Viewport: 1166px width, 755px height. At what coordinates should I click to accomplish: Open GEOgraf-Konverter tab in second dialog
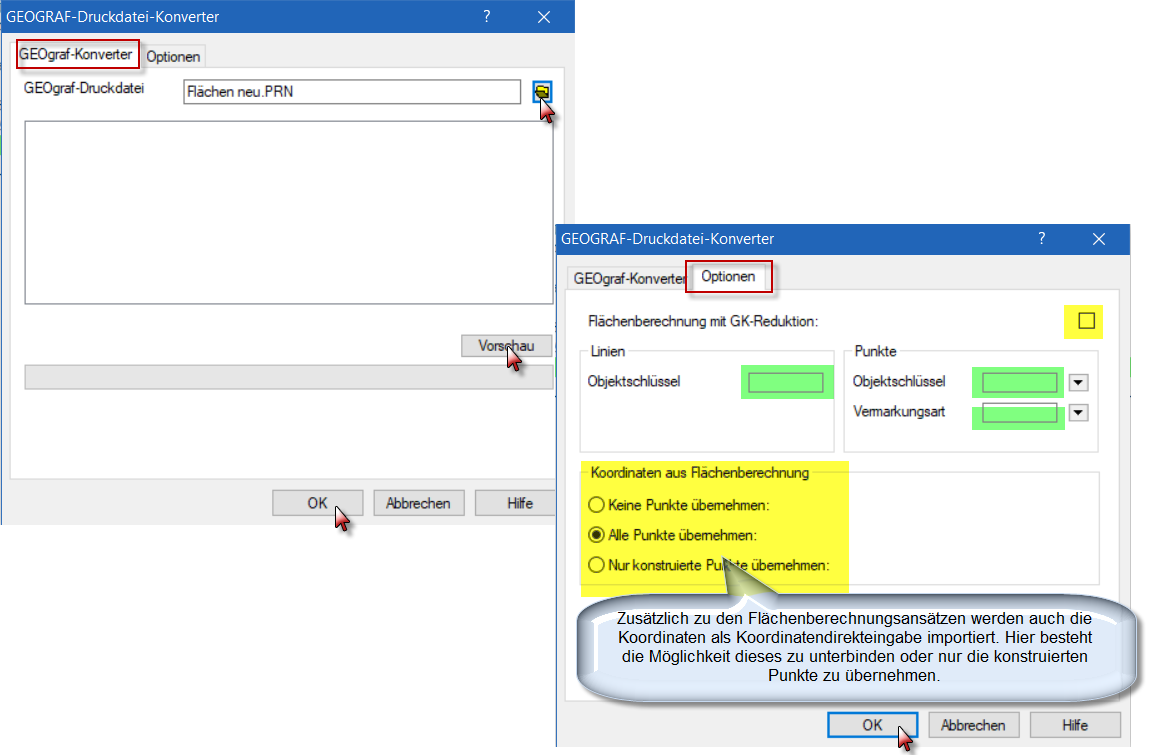click(628, 278)
